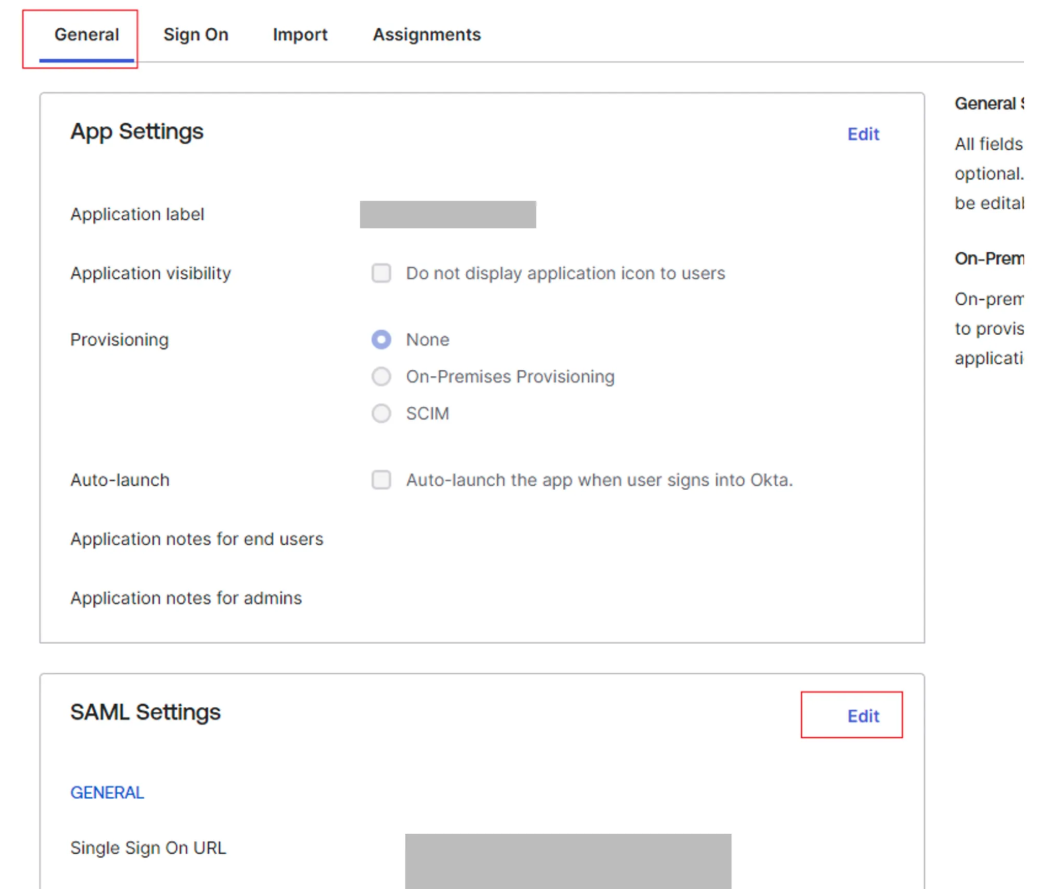Click the Application label value field
This screenshot has width=1051, height=889.
pyautogui.click(x=448, y=214)
